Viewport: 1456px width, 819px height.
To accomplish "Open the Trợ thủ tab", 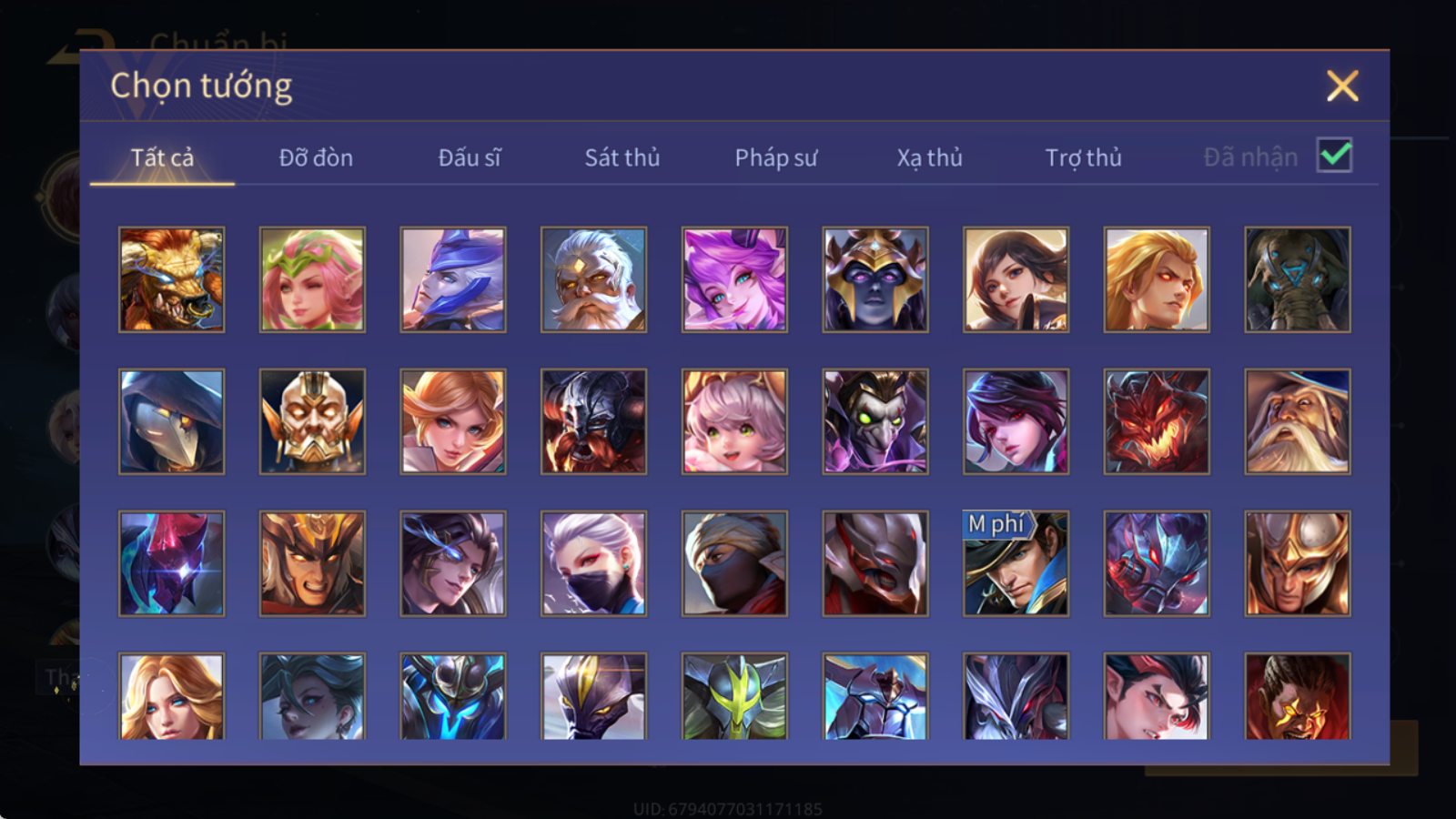I will coord(1083,157).
